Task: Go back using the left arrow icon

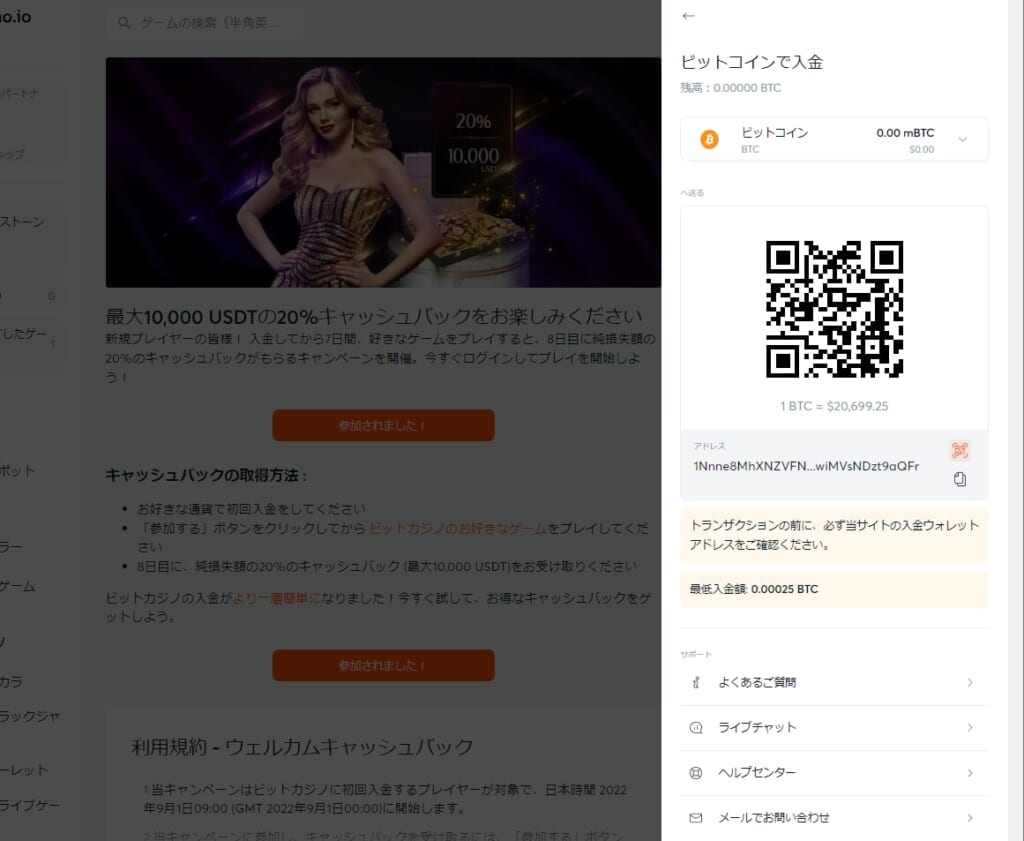Action: click(x=688, y=16)
